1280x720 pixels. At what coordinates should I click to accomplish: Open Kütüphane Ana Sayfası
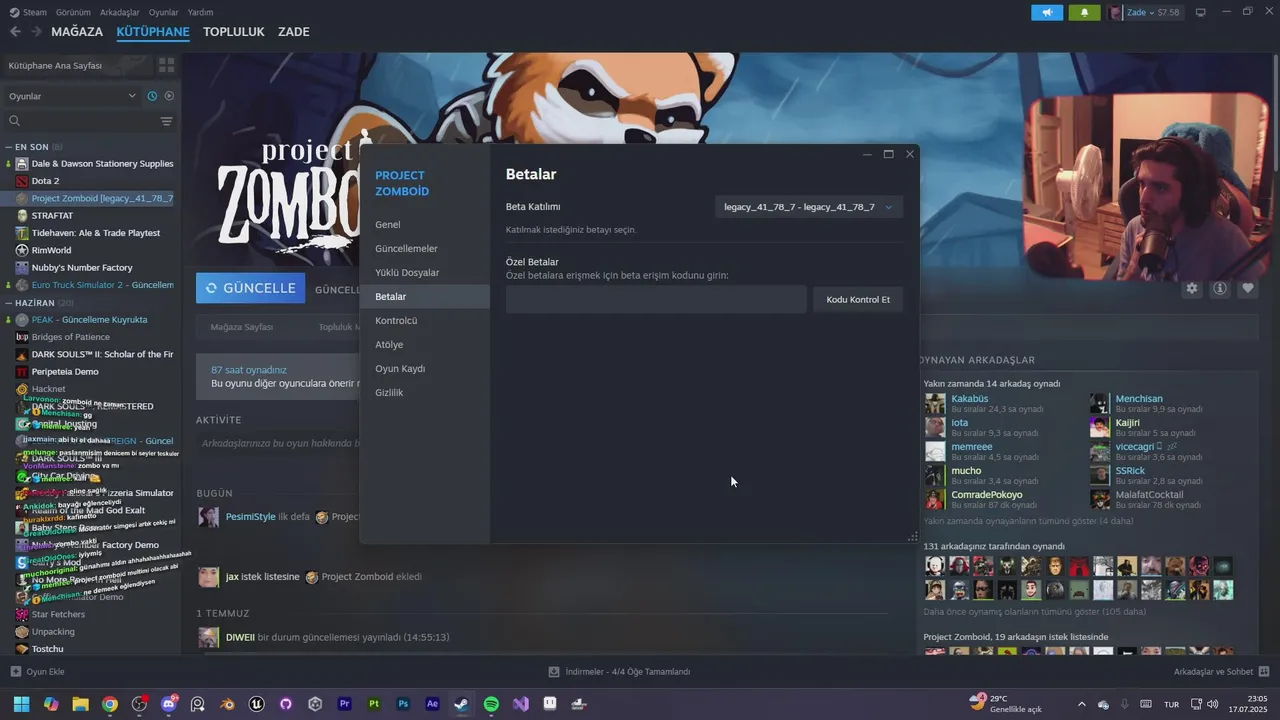[x=77, y=65]
